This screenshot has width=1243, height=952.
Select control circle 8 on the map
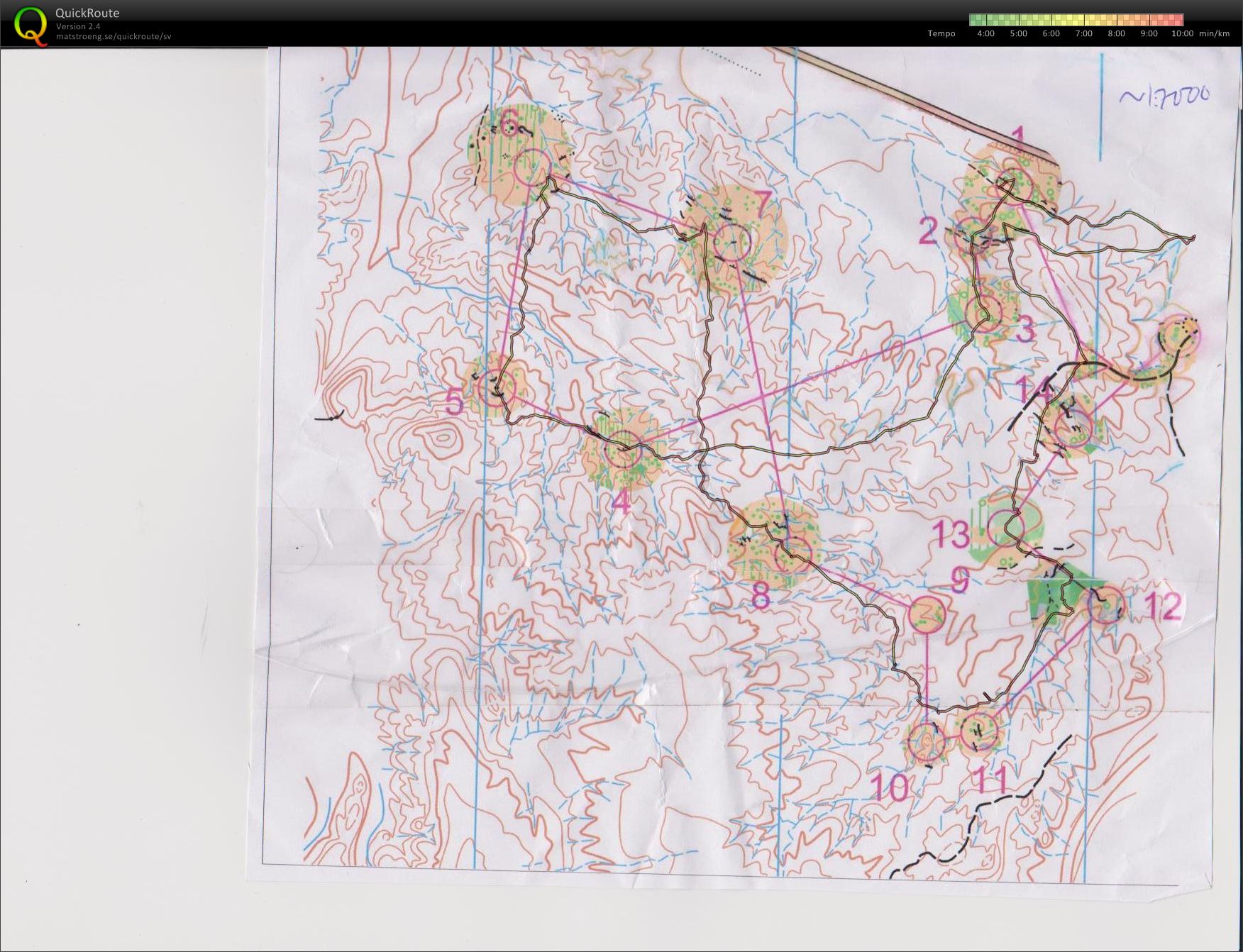[792, 554]
